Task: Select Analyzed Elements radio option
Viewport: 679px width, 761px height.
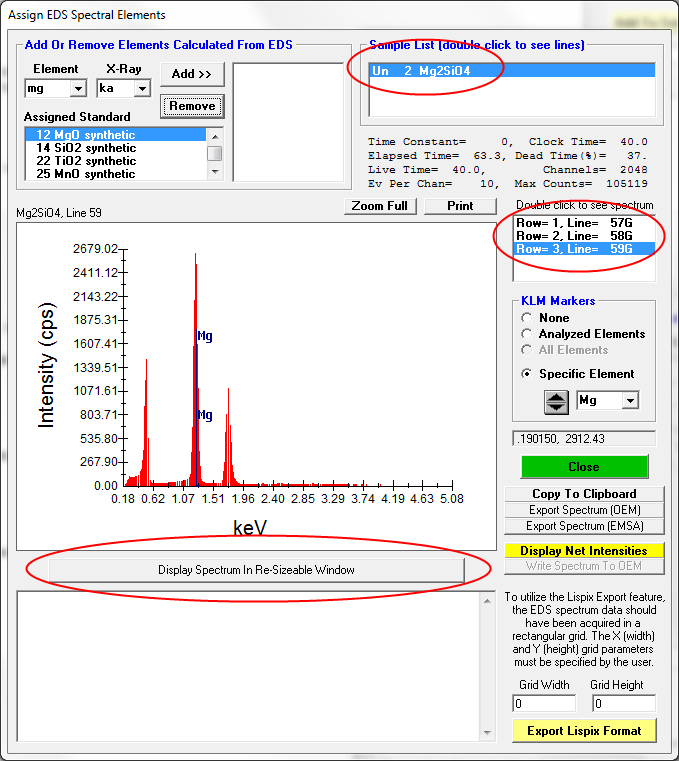Action: 527,334
